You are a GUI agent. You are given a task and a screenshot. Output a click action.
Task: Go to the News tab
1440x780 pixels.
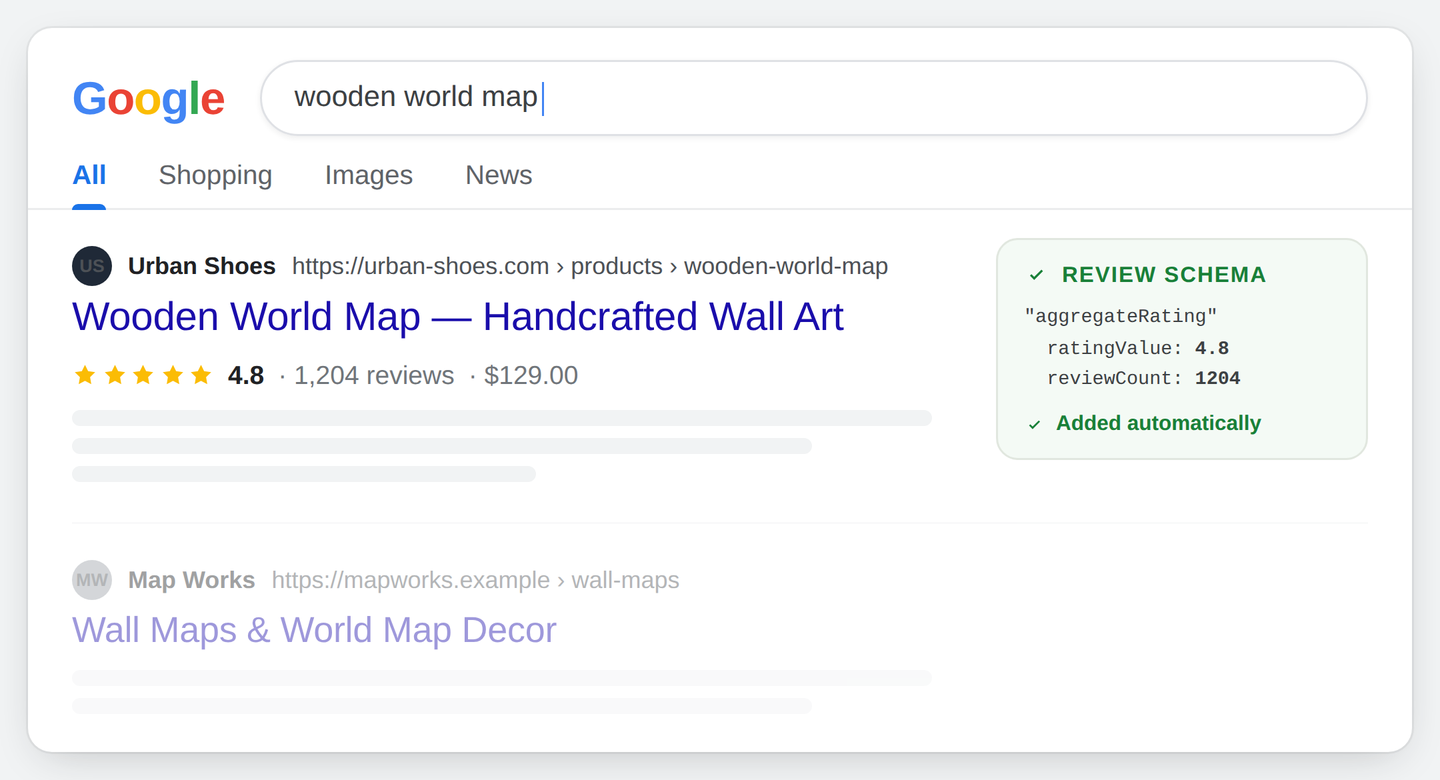(499, 175)
